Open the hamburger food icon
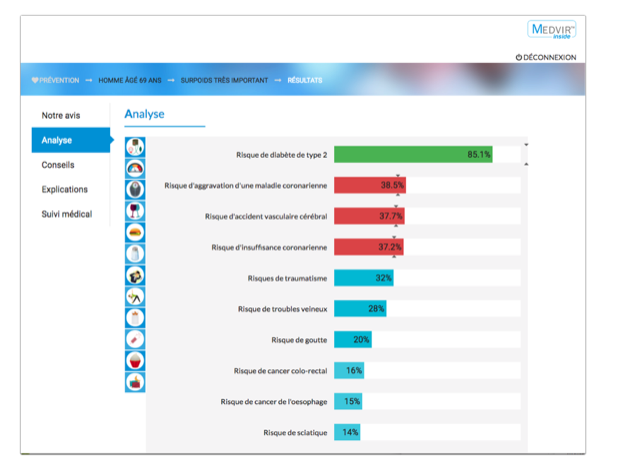The width and height of the screenshot is (640, 470). (135, 232)
